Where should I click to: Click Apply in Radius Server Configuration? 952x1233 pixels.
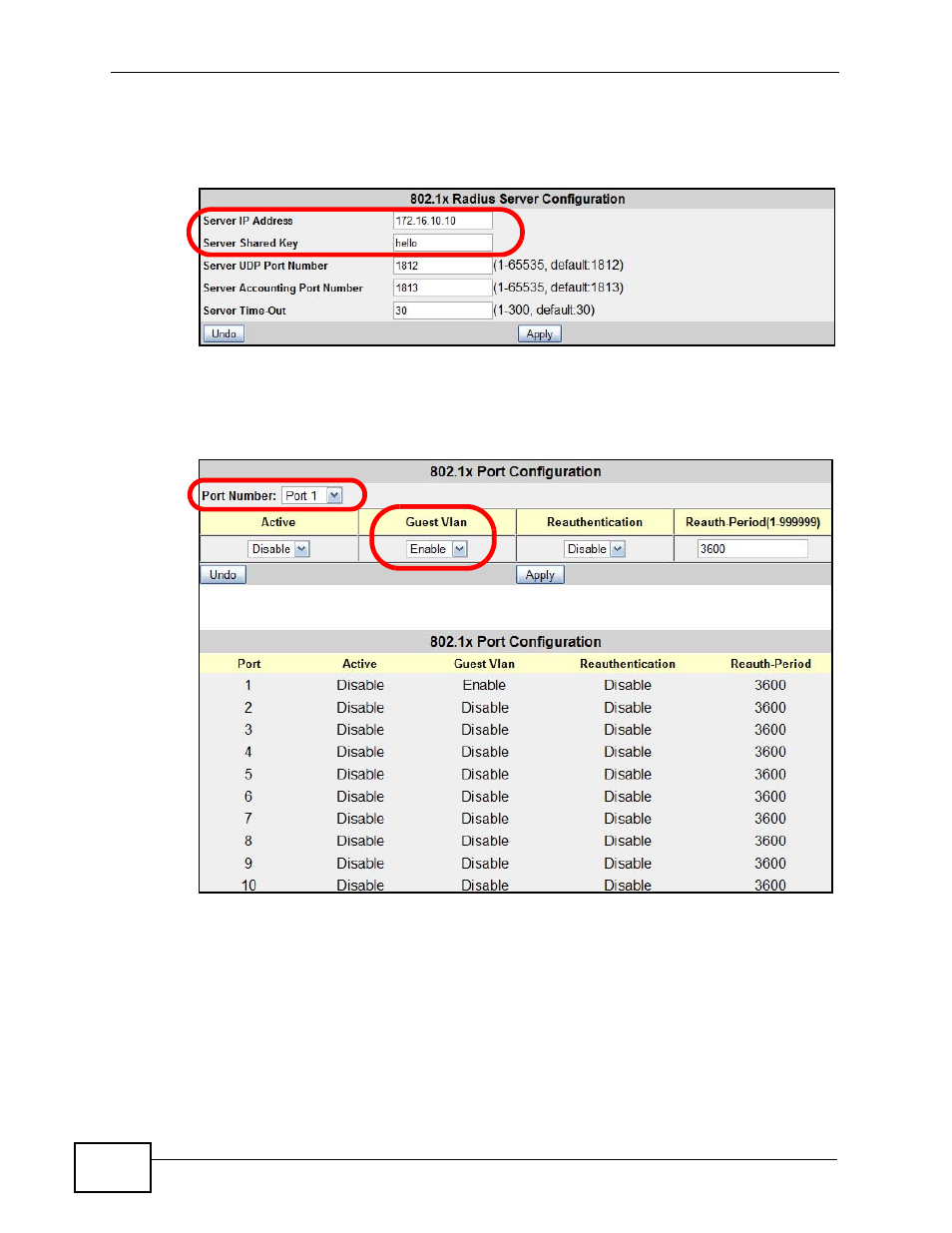pyautogui.click(x=539, y=333)
